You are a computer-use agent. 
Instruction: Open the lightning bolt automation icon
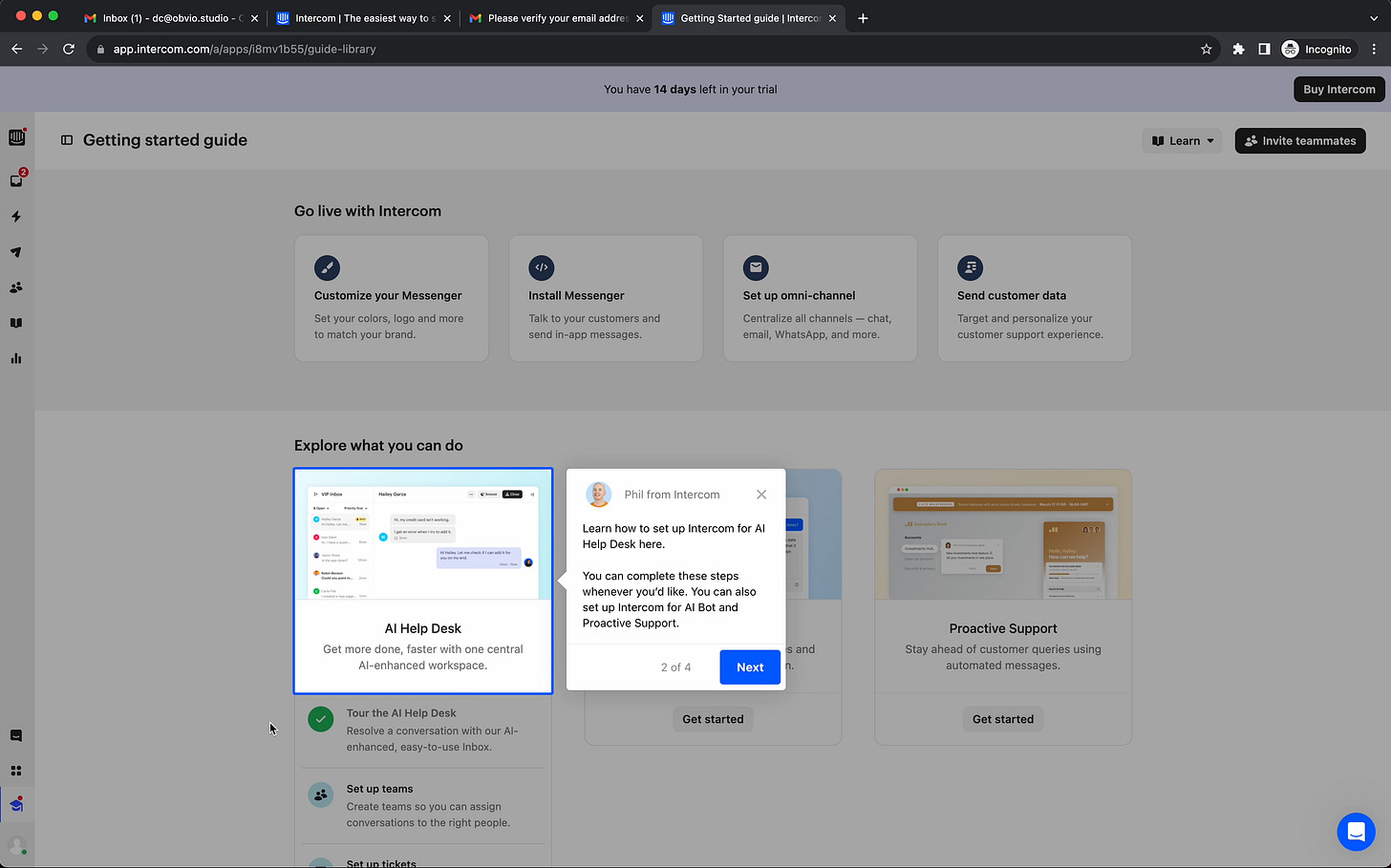click(16, 217)
